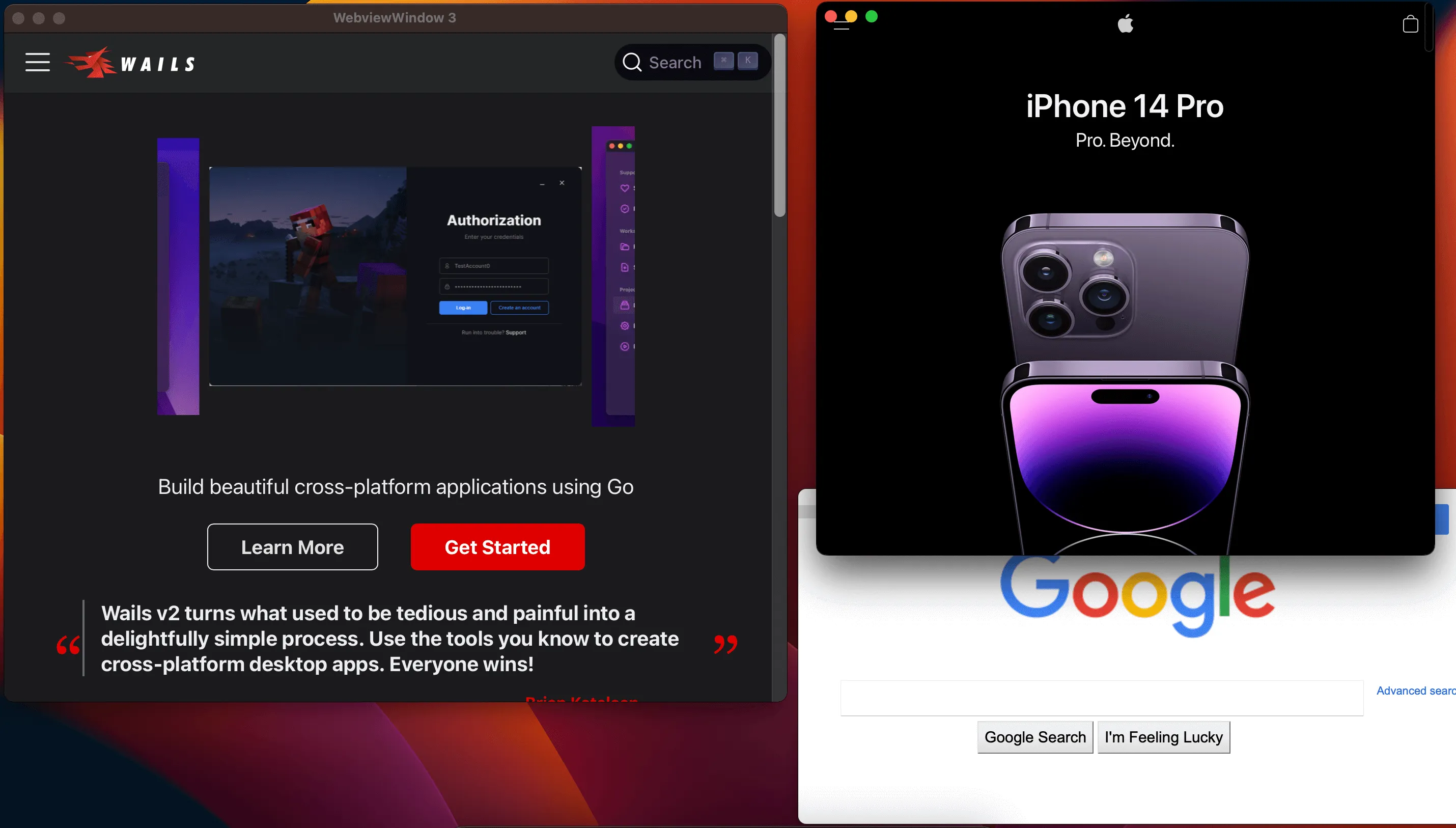The height and width of the screenshot is (828, 1456).
Task: Click the shopping bag icon on Apple page
Action: 1411,24
